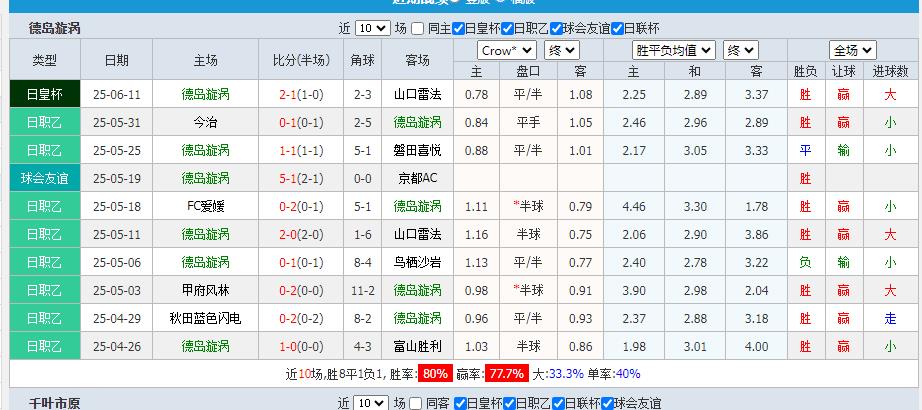Click the 日皇杯 league tag in first row
Viewport: 922px width, 410px height.
(x=44, y=95)
